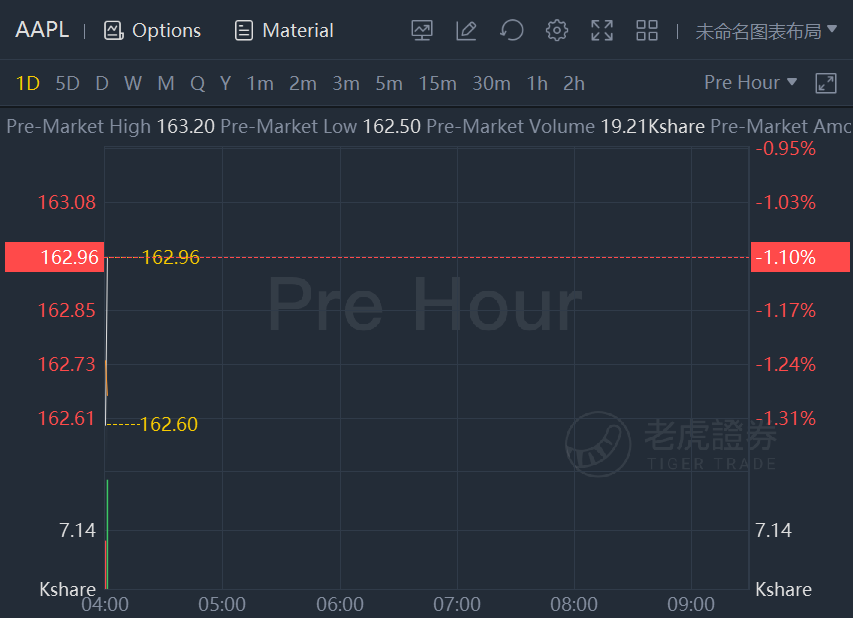Select the drawing pencil edit icon
Screen dimensions: 853x618
[466, 30]
